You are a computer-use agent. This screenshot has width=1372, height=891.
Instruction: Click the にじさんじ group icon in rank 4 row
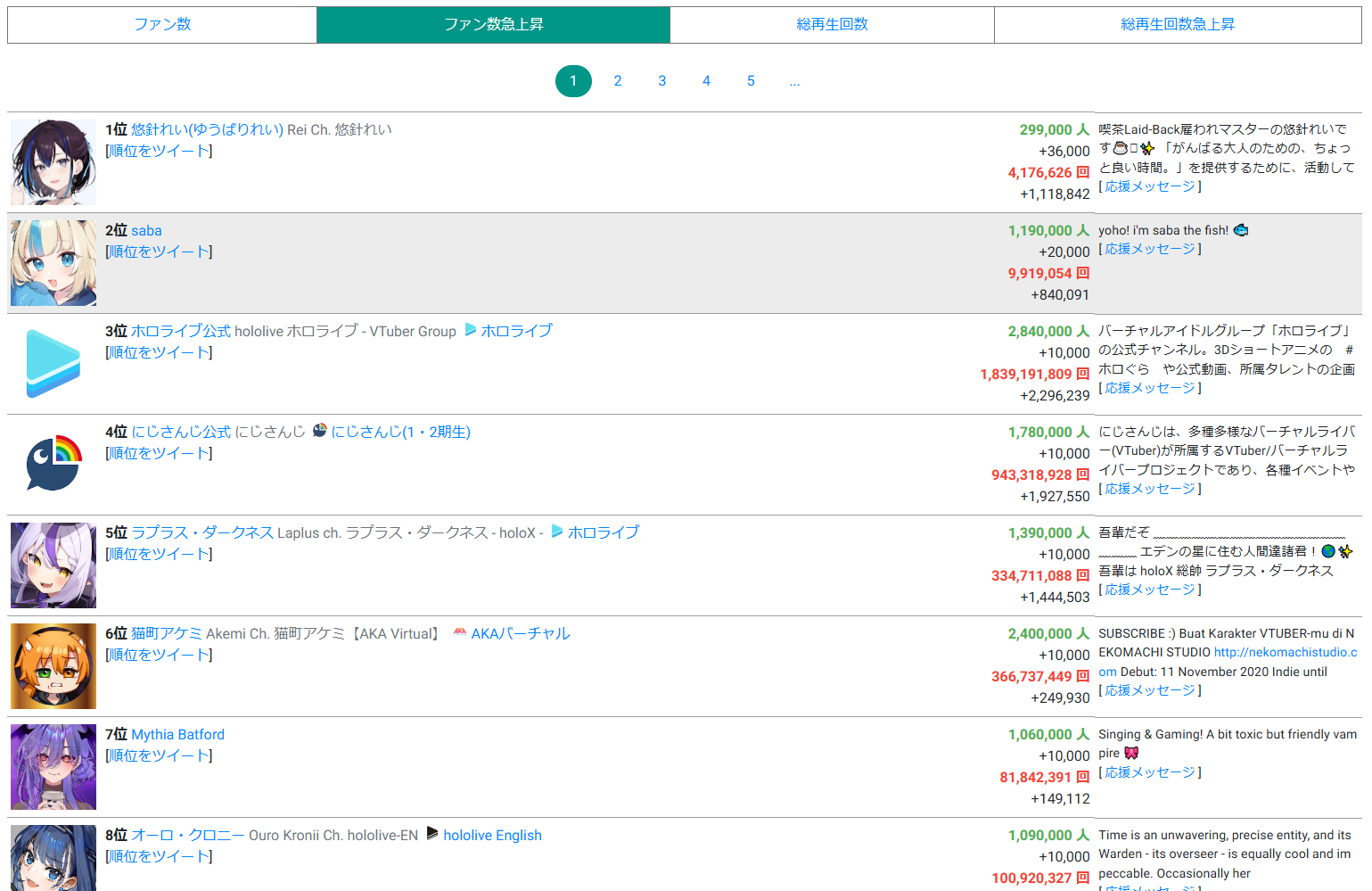point(320,430)
